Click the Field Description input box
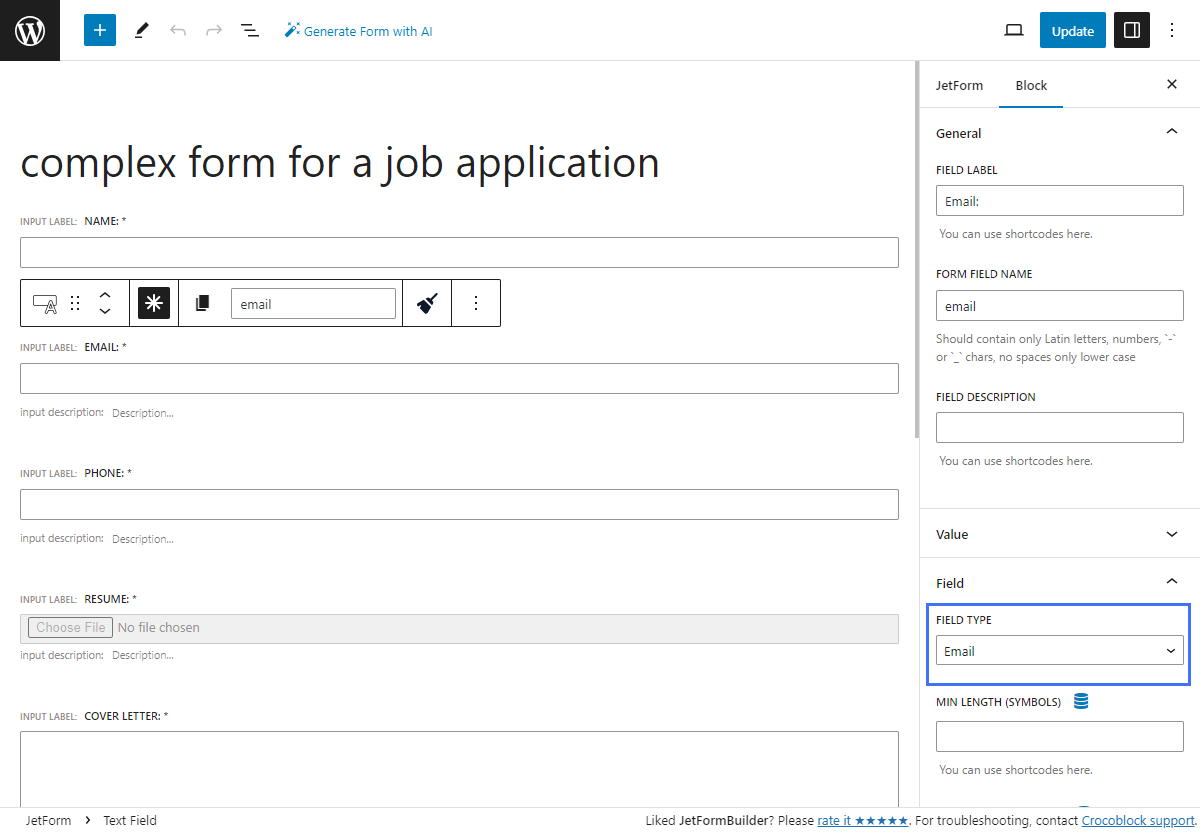The width and height of the screenshot is (1200, 832). tap(1059, 427)
